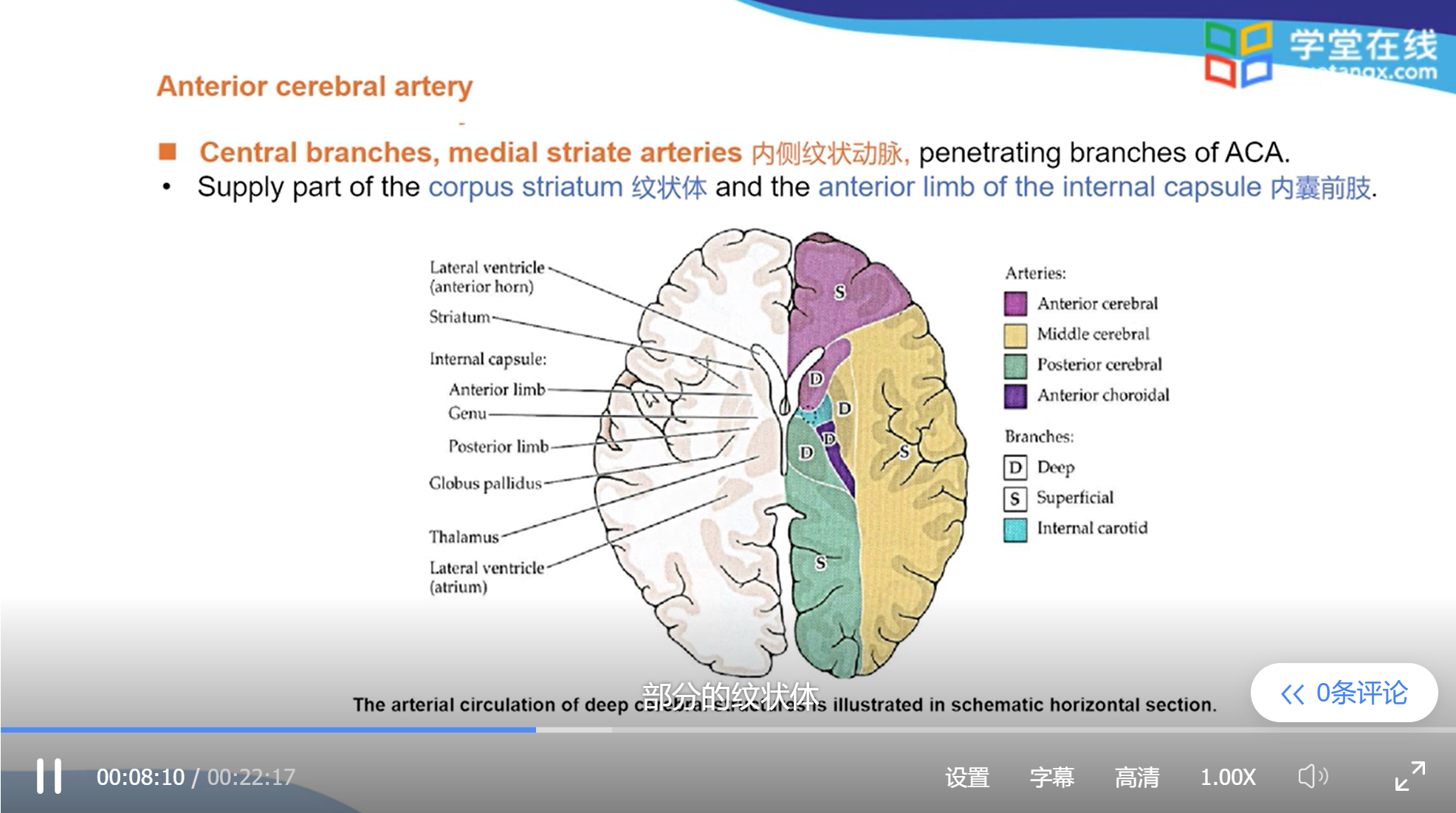Click the Deep branch D legend box
The image size is (1456, 813).
point(1015,467)
